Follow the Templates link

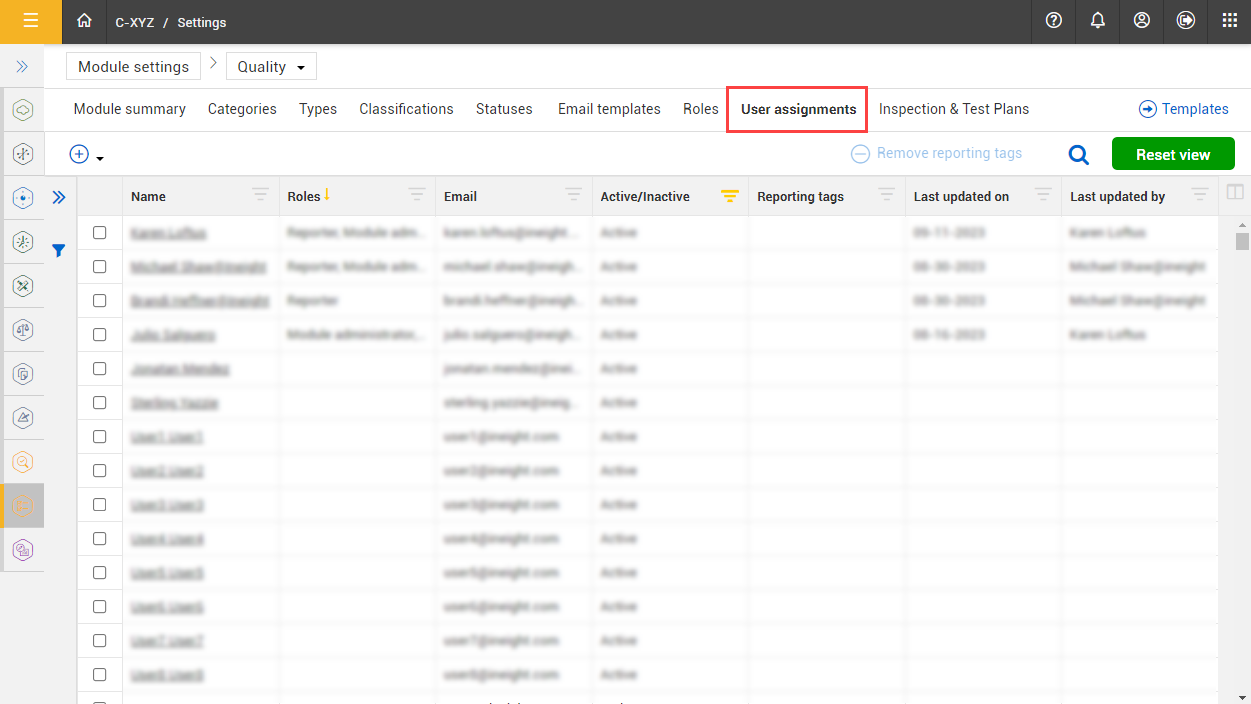1183,109
